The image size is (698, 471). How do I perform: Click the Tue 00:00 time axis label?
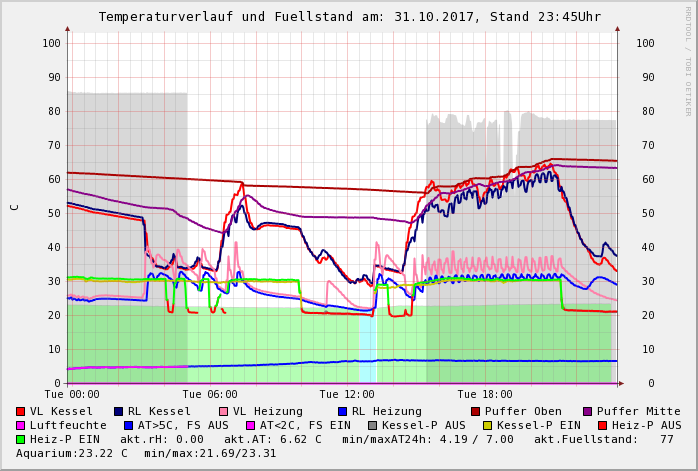click(x=72, y=394)
